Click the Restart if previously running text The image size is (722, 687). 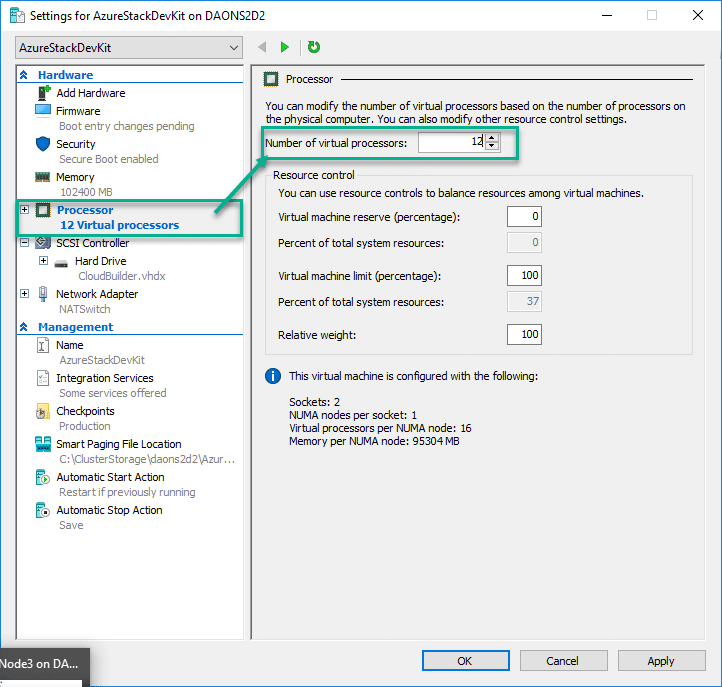(127, 492)
